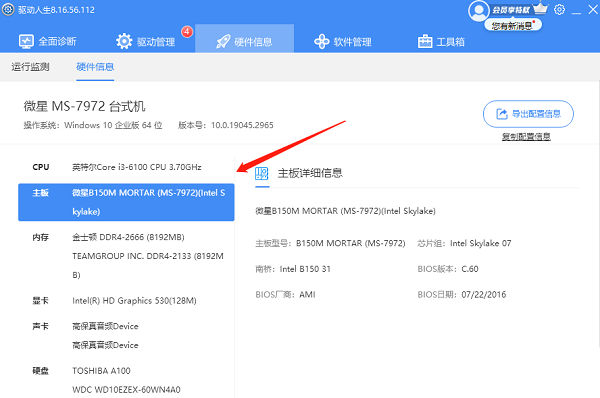Viewport: 600px width, 398px height.
Task: Click BIOS版本 C.60 value
Action: coord(470,269)
